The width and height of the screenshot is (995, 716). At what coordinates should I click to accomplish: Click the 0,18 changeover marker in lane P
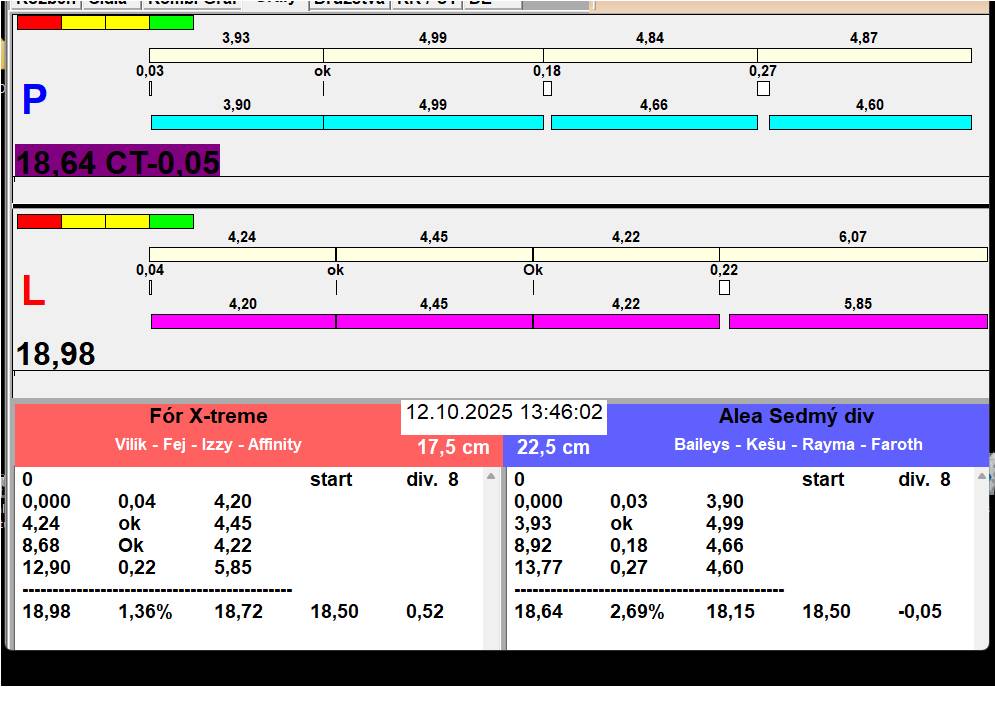548,89
